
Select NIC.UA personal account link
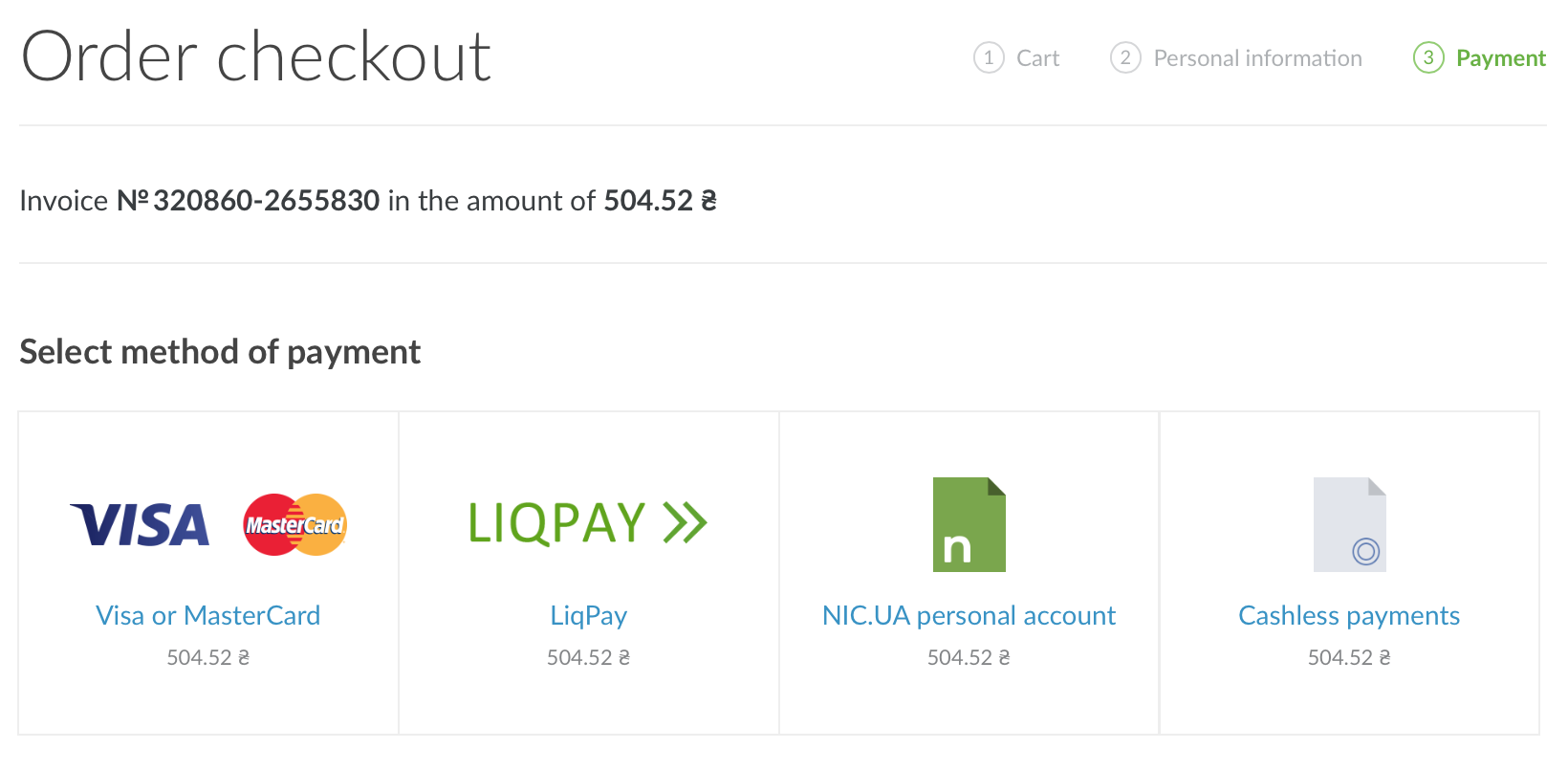coord(969,615)
